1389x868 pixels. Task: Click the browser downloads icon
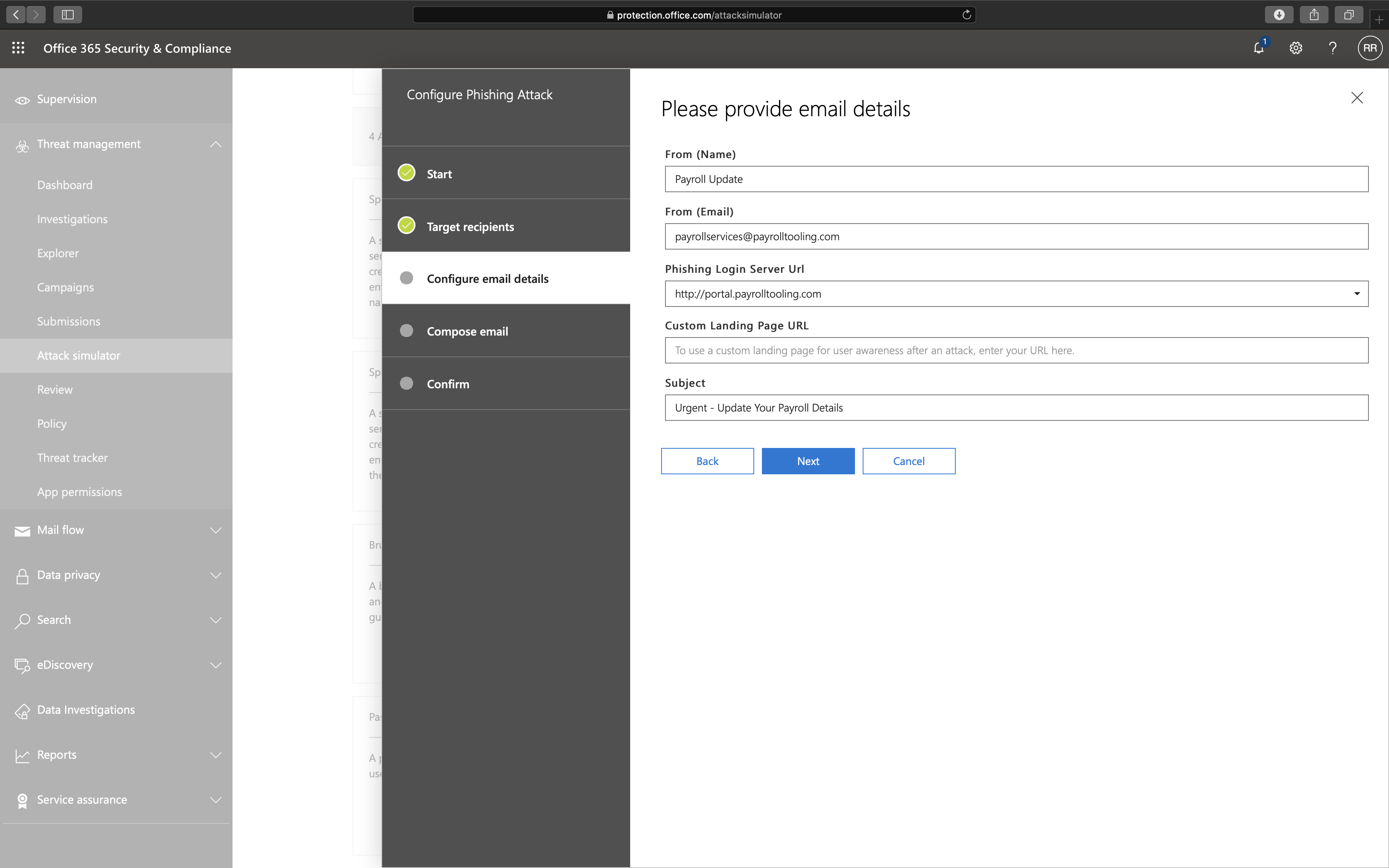pyautogui.click(x=1279, y=15)
